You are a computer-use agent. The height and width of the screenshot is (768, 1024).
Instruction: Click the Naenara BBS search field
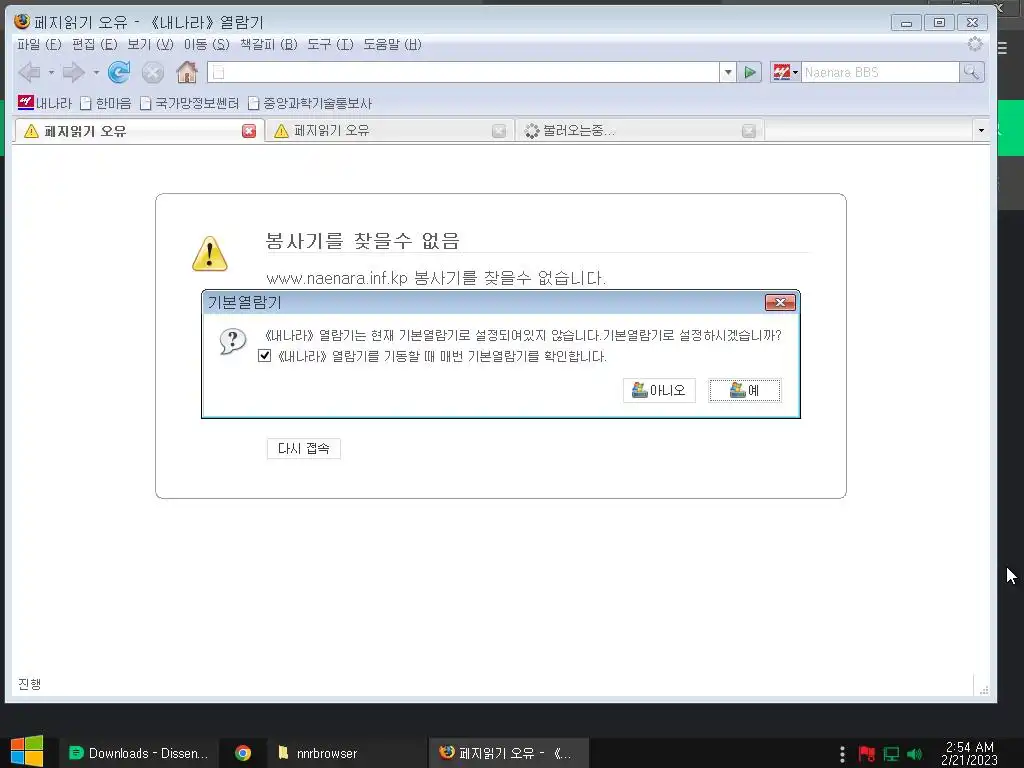(880, 72)
